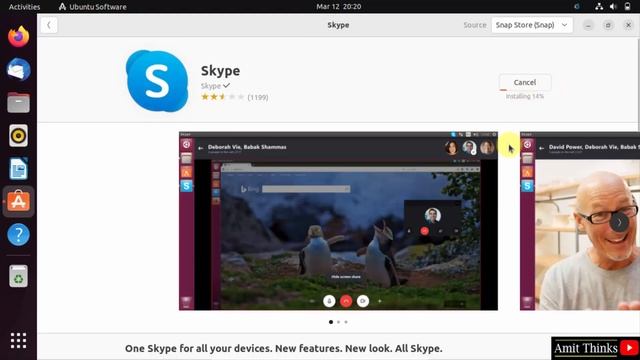Go back using the header back arrow

click(49, 25)
